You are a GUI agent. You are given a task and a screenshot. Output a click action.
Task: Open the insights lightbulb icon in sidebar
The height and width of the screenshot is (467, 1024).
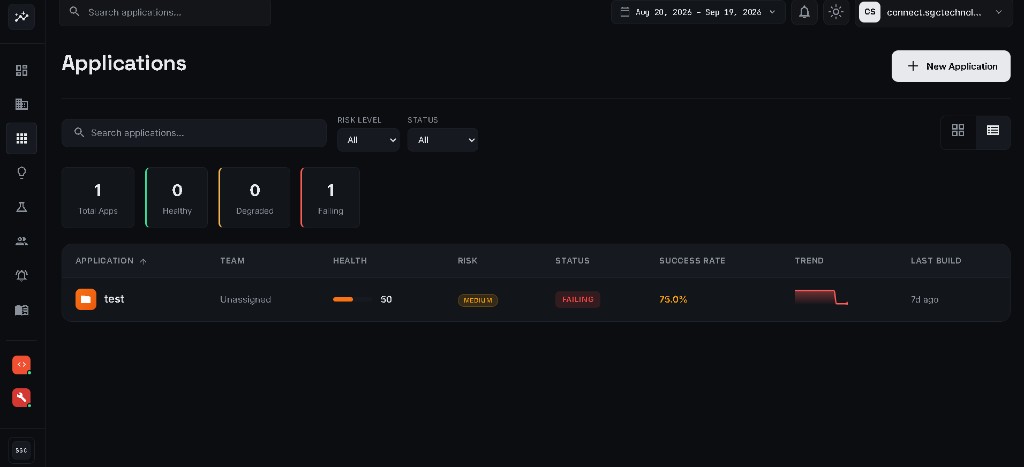click(x=22, y=172)
